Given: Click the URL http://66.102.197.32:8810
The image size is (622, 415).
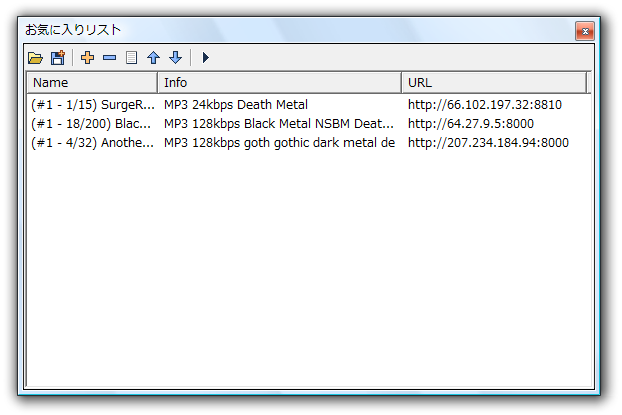Looking at the screenshot, I should 485,105.
